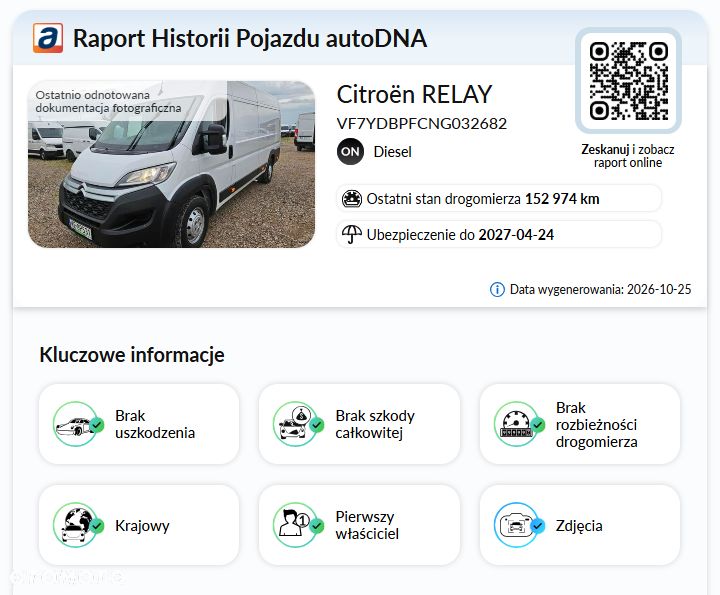This screenshot has width=720, height=595.
Task: Click the Raport Historii Pojazdu autoDNA heading
Action: (250, 38)
